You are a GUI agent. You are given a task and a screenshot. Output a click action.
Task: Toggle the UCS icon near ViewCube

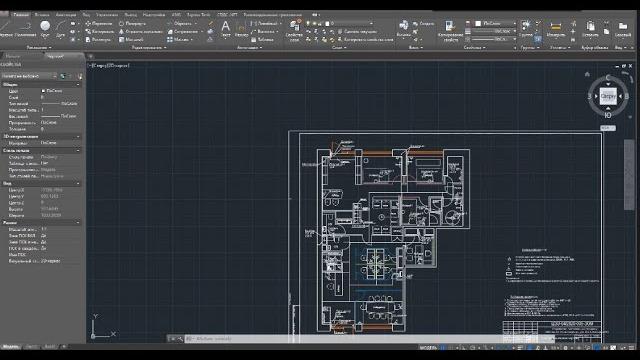tap(607, 128)
